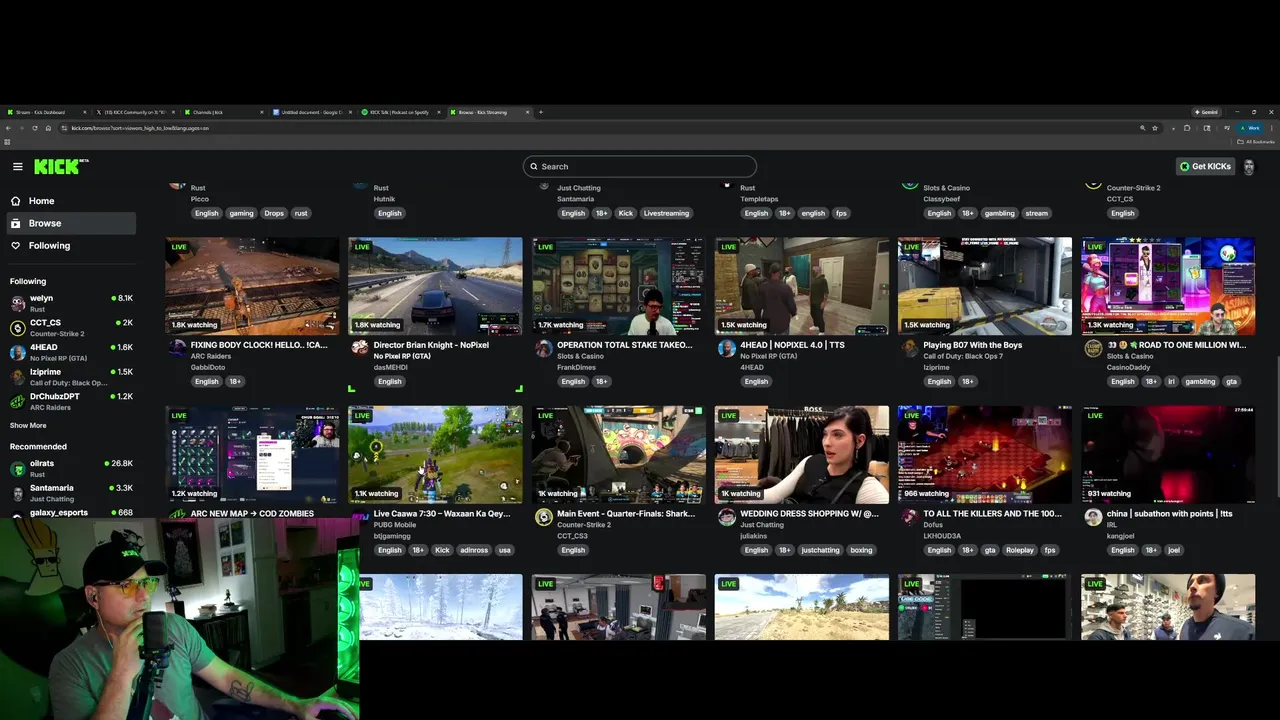Viewport: 1280px width, 720px height.
Task: Click Santamaria in Recommended list
Action: point(71,492)
